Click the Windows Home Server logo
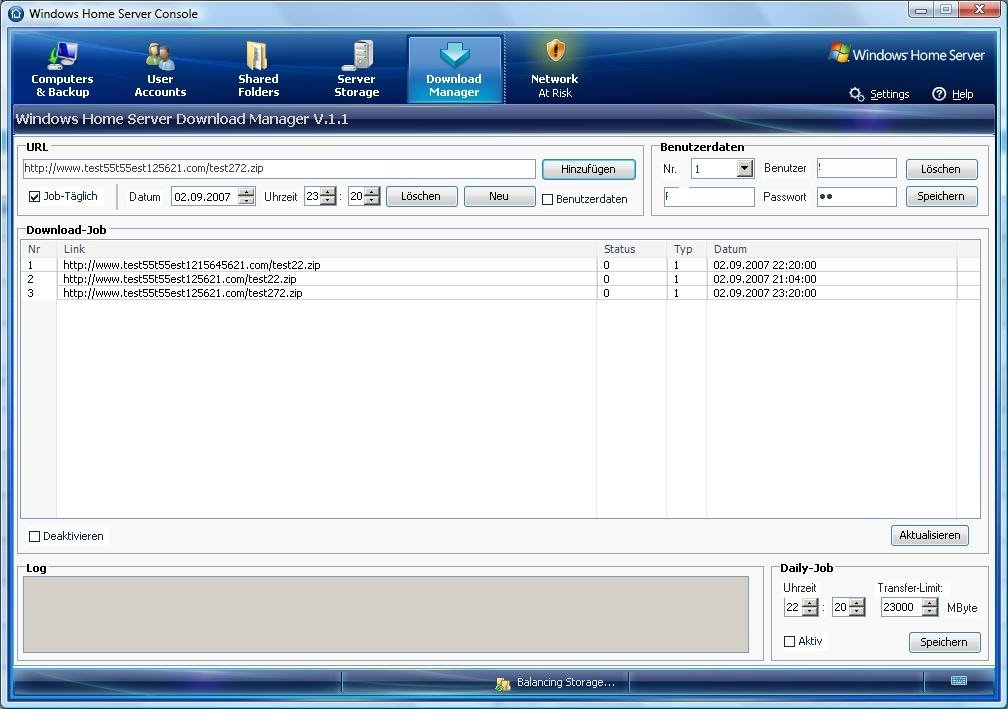The width and height of the screenshot is (1008, 709). coord(906,54)
